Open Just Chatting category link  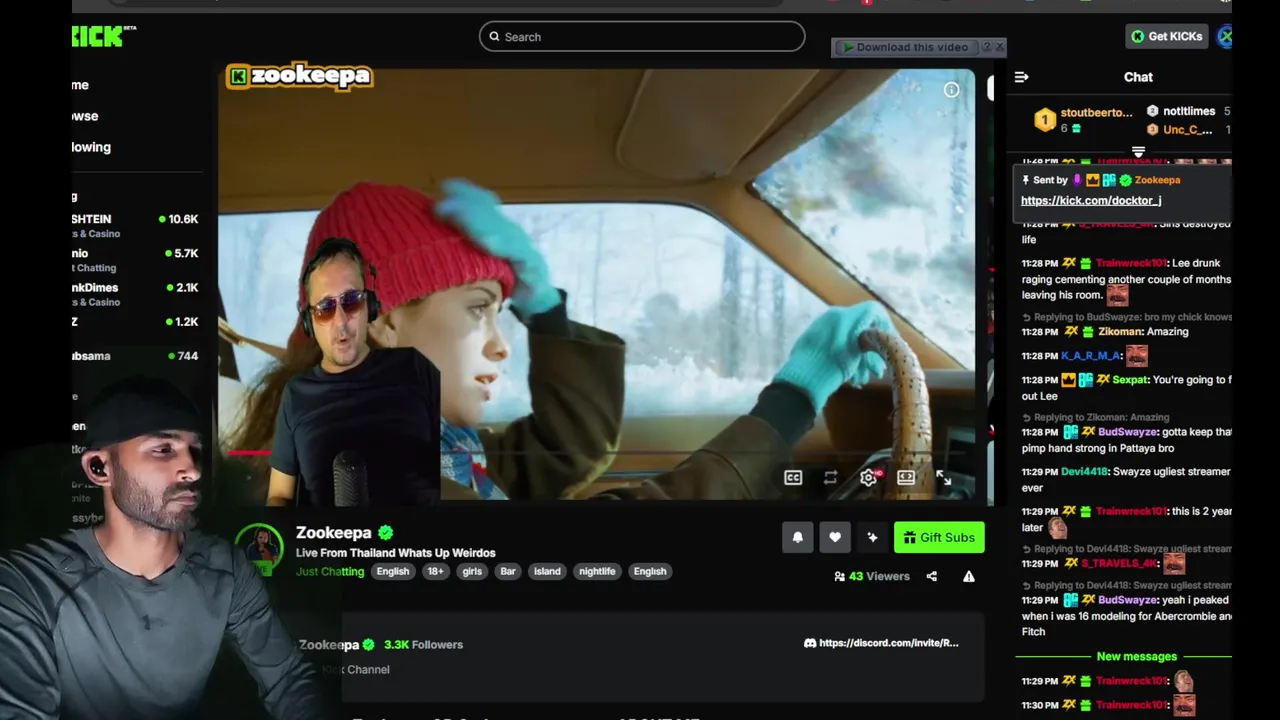[330, 571]
